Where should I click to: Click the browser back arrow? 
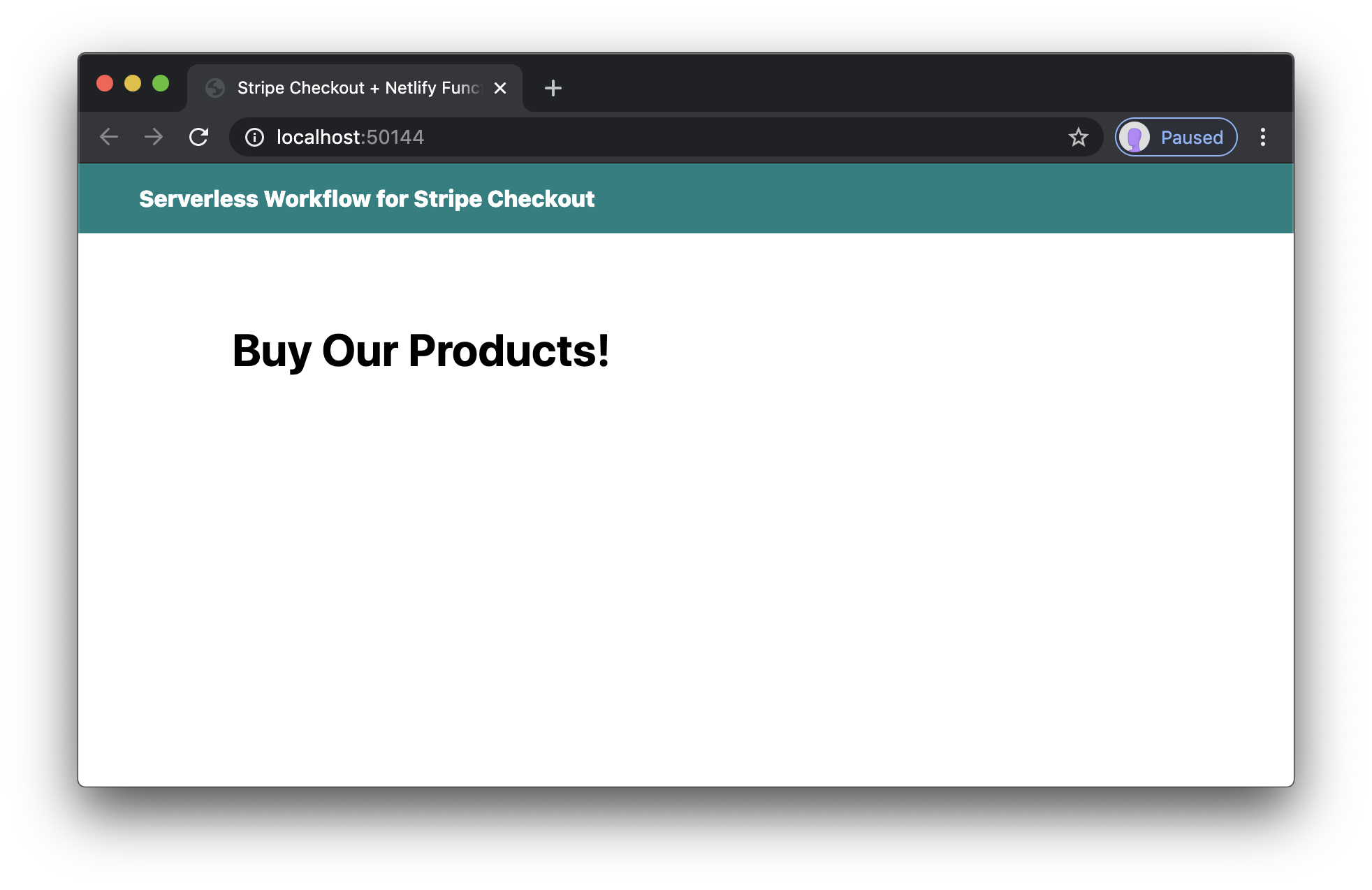click(108, 137)
